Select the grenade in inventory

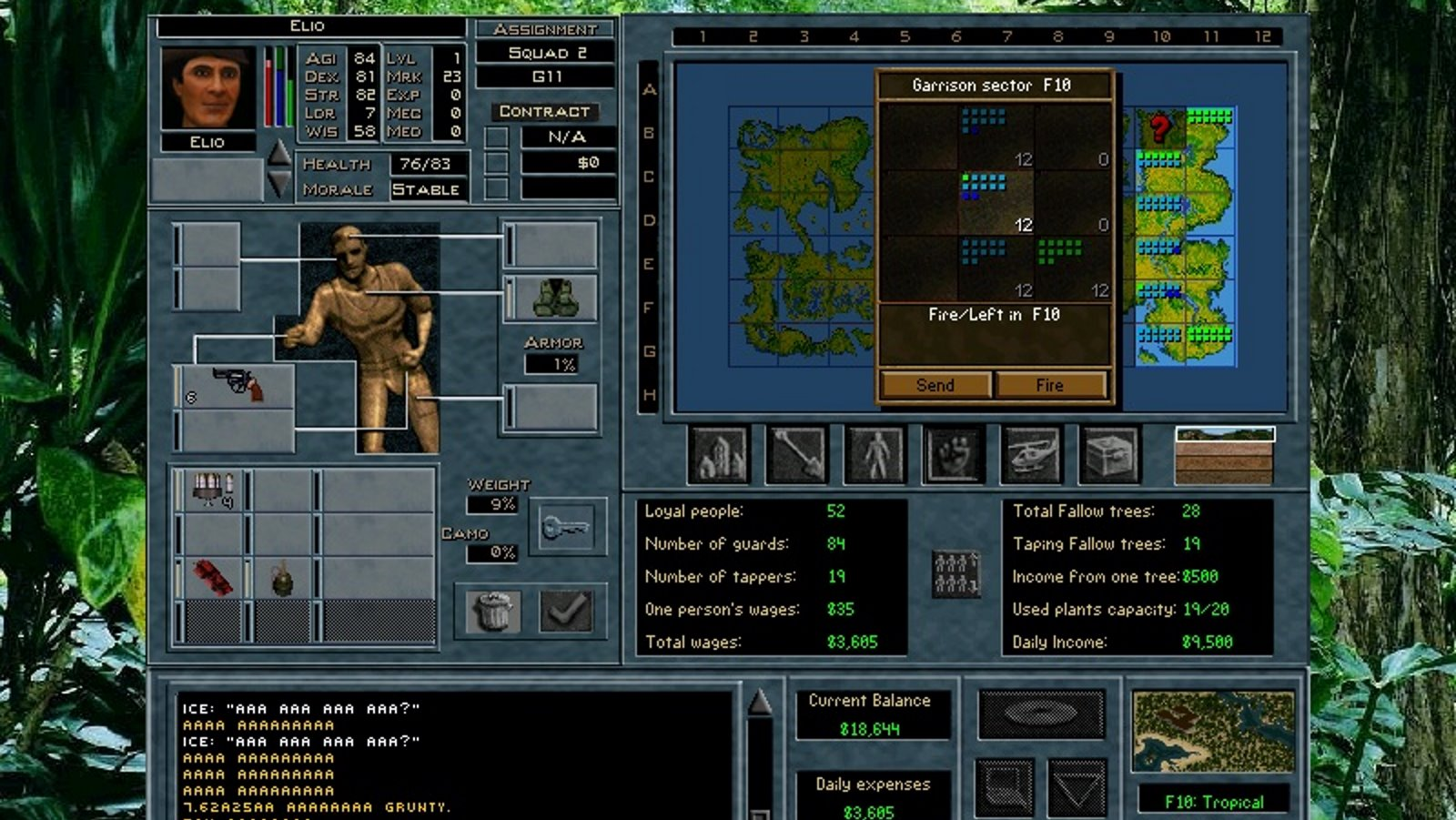click(282, 577)
